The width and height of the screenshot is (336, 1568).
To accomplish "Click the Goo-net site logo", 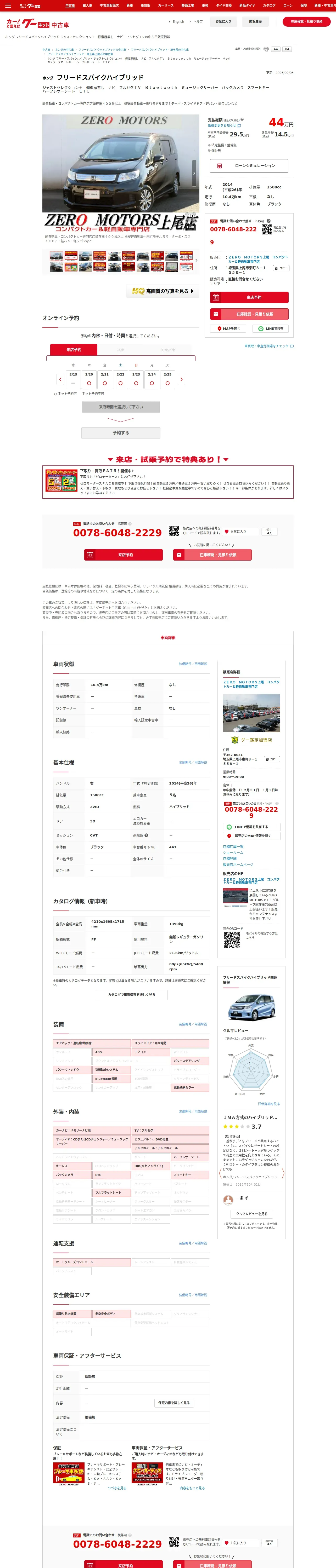I will point(37,24).
